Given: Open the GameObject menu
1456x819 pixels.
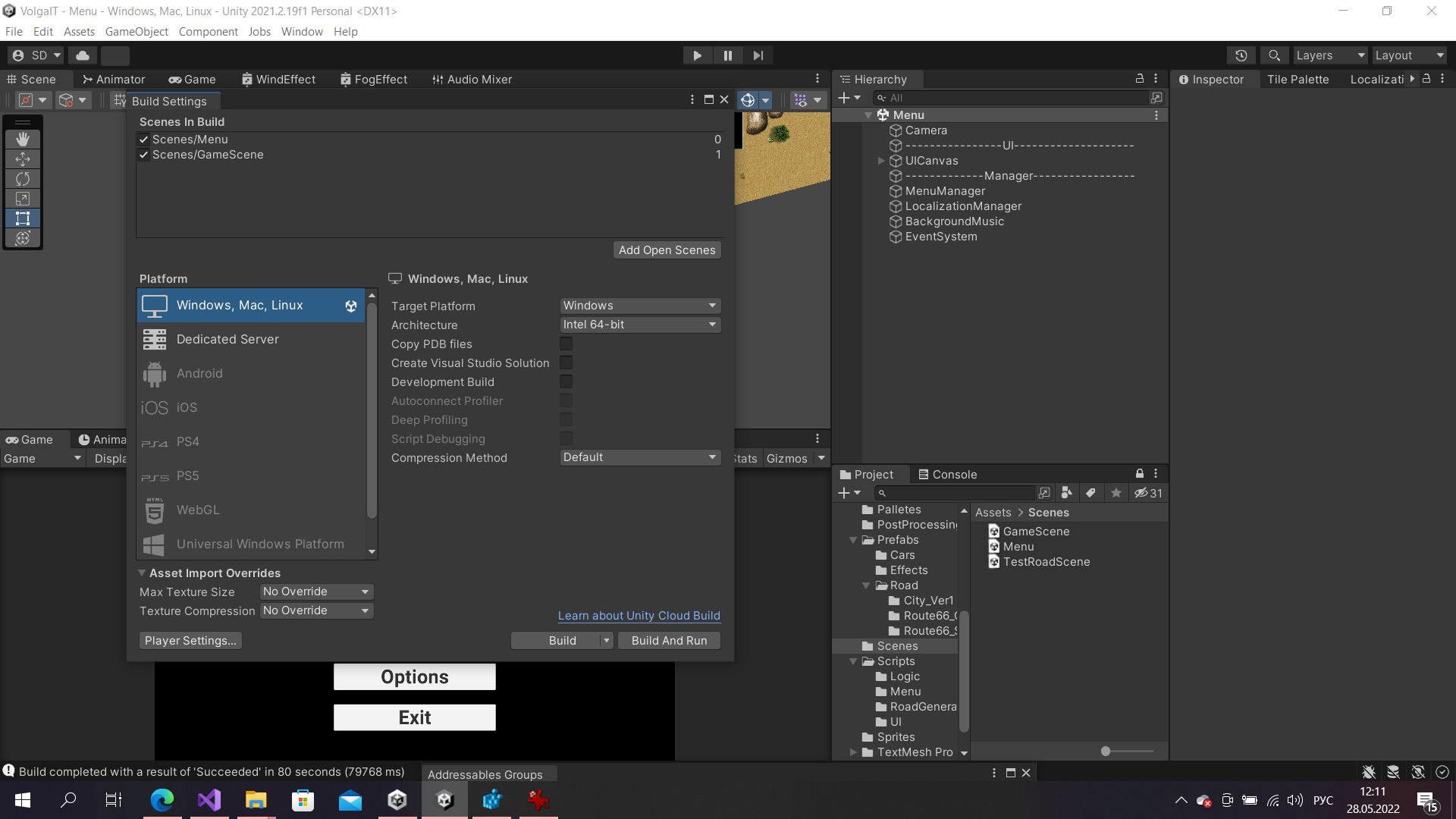Looking at the screenshot, I should click(136, 31).
